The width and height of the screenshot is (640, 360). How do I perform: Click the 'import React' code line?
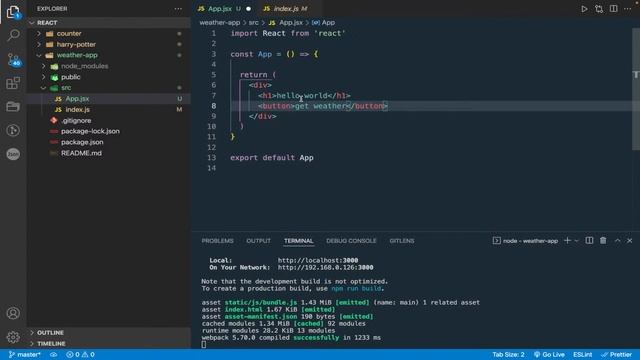(x=288, y=33)
